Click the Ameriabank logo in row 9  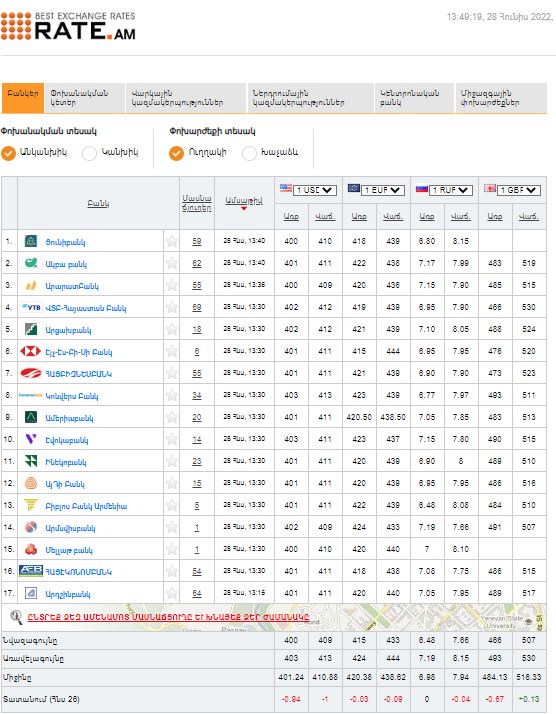click(x=31, y=417)
